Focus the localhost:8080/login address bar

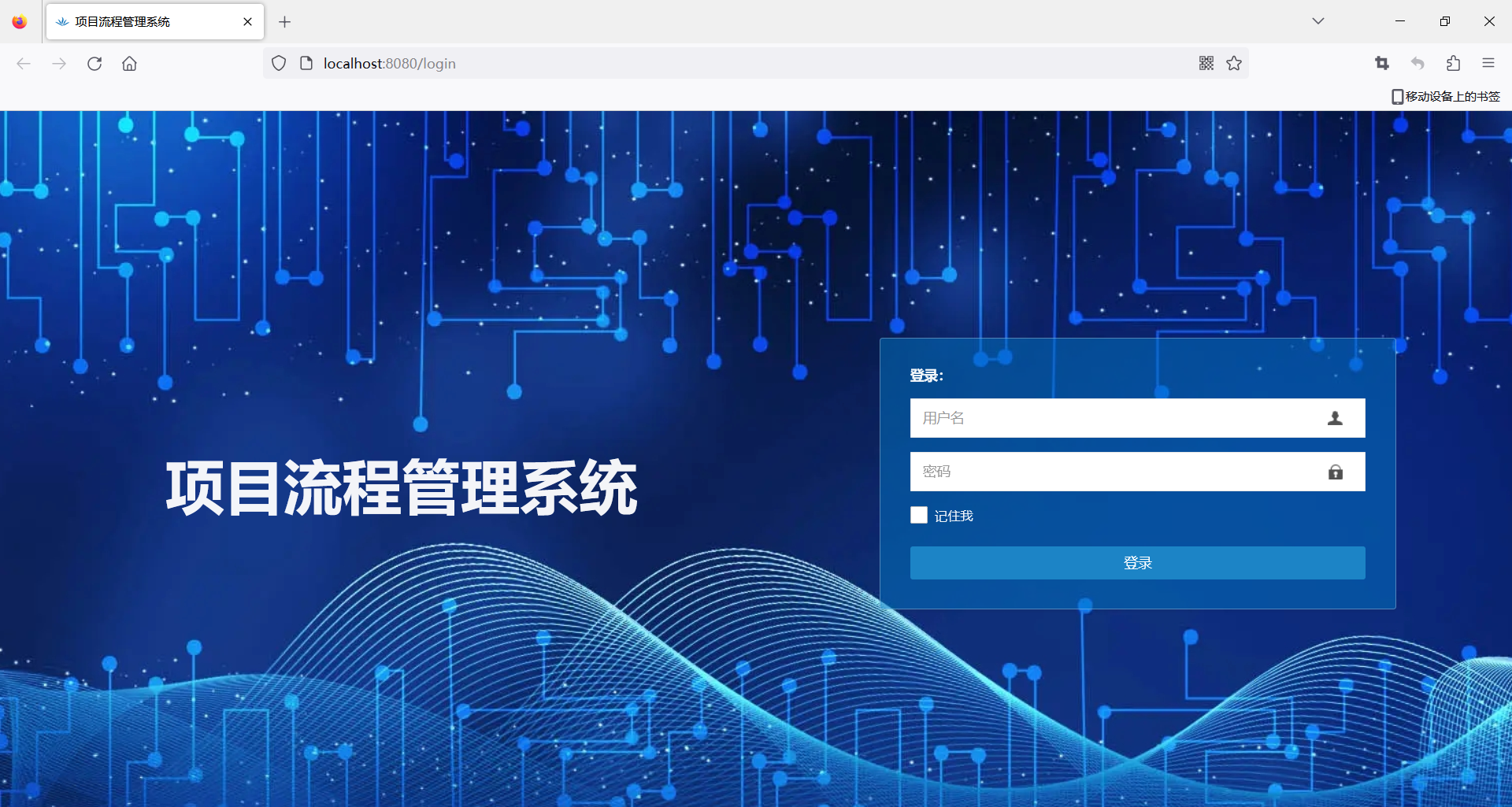756,63
